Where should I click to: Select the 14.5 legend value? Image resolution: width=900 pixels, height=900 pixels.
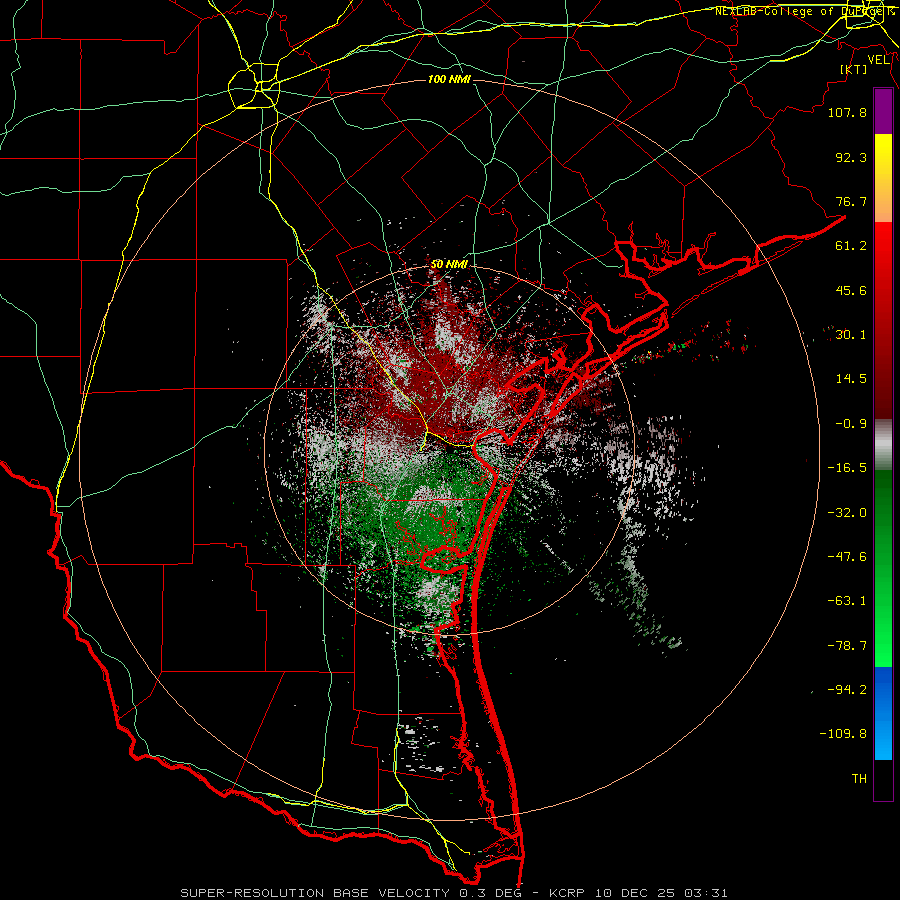pyautogui.click(x=851, y=379)
